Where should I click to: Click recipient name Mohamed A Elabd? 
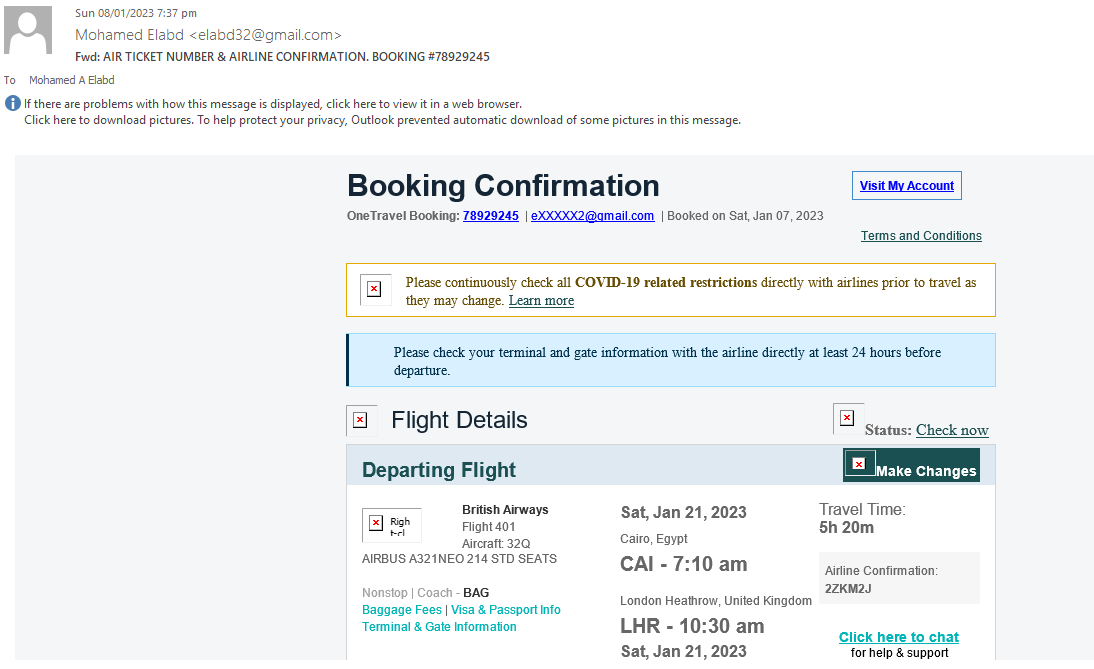[71, 79]
